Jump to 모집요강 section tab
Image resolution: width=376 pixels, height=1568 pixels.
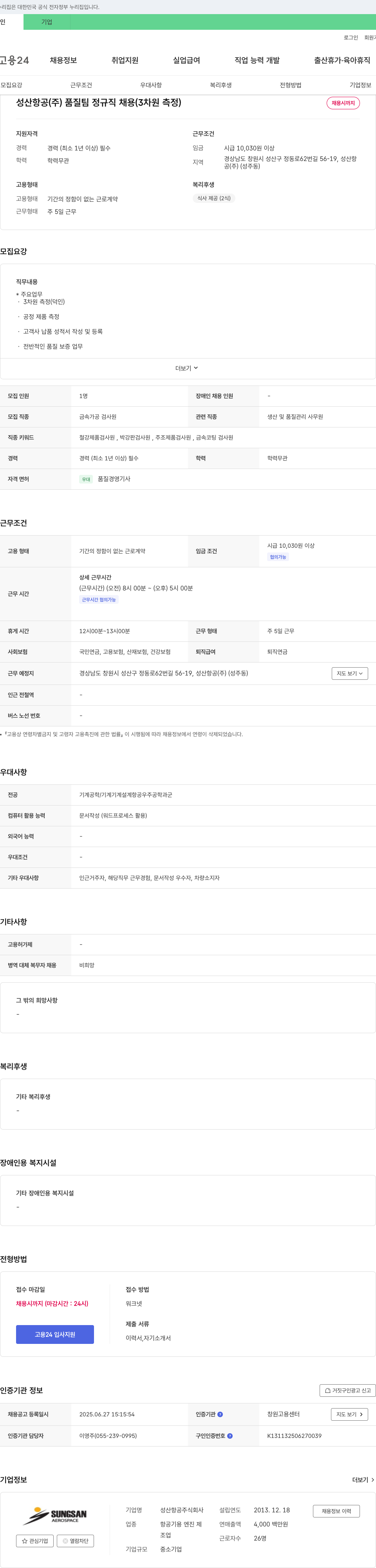pyautogui.click(x=11, y=85)
